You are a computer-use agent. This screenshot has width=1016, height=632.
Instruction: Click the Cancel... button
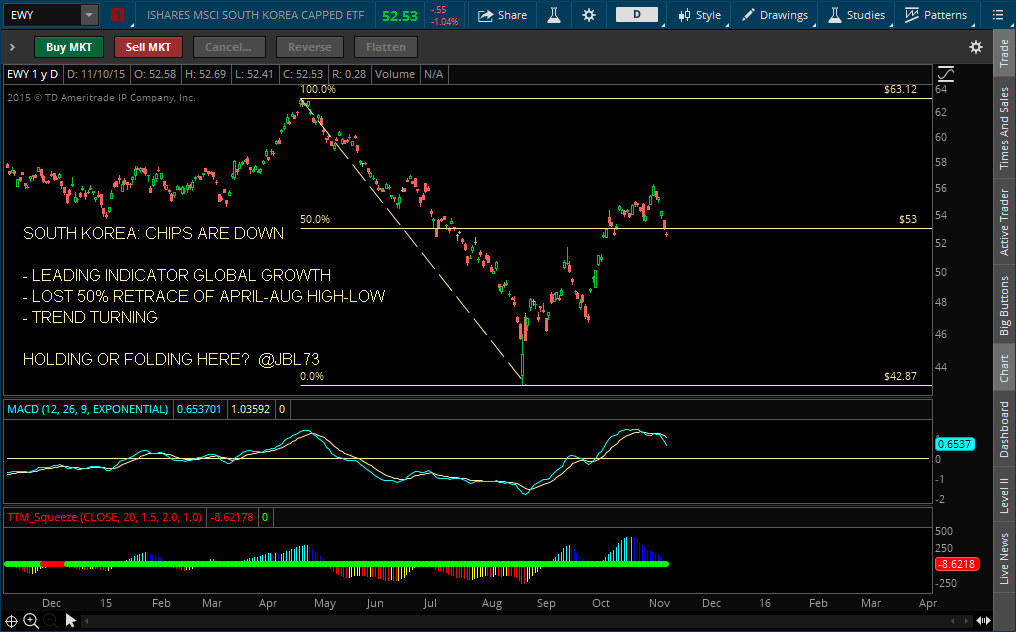click(x=228, y=47)
